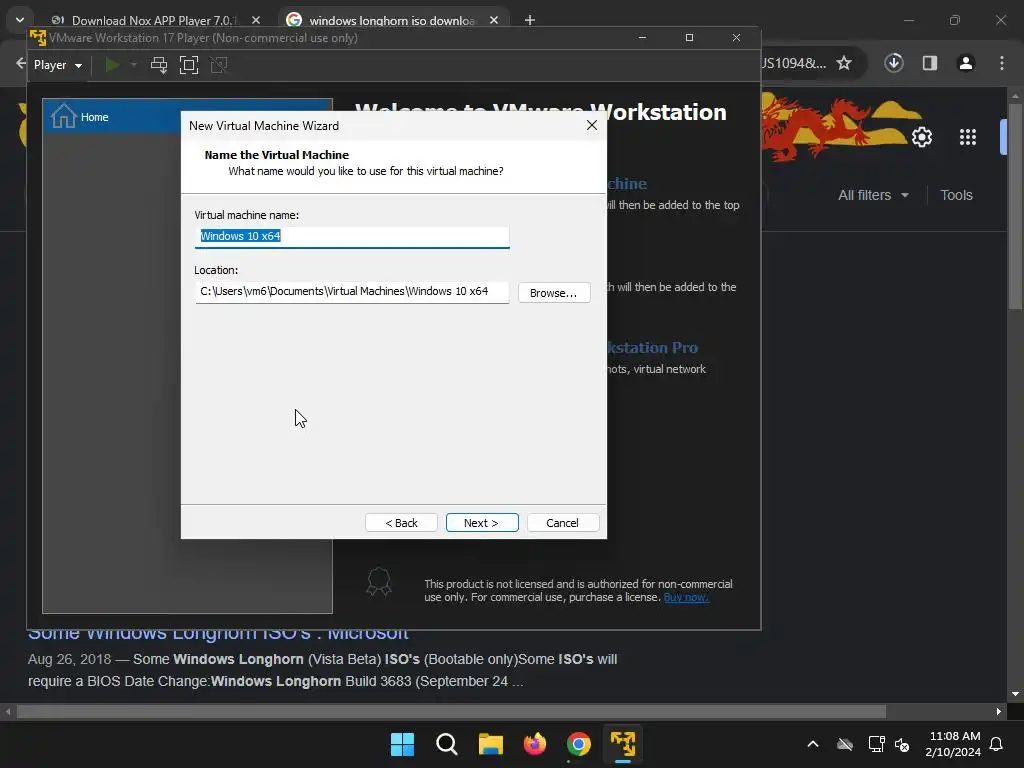Click Tools in Google search
Screen dimensions: 1024x768
[956, 195]
